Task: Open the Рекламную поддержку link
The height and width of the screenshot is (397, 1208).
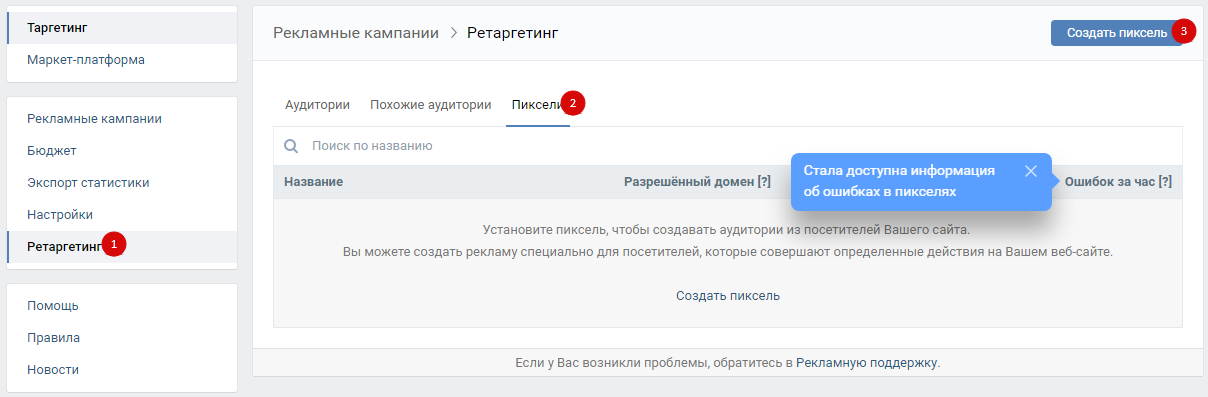Action: point(867,363)
